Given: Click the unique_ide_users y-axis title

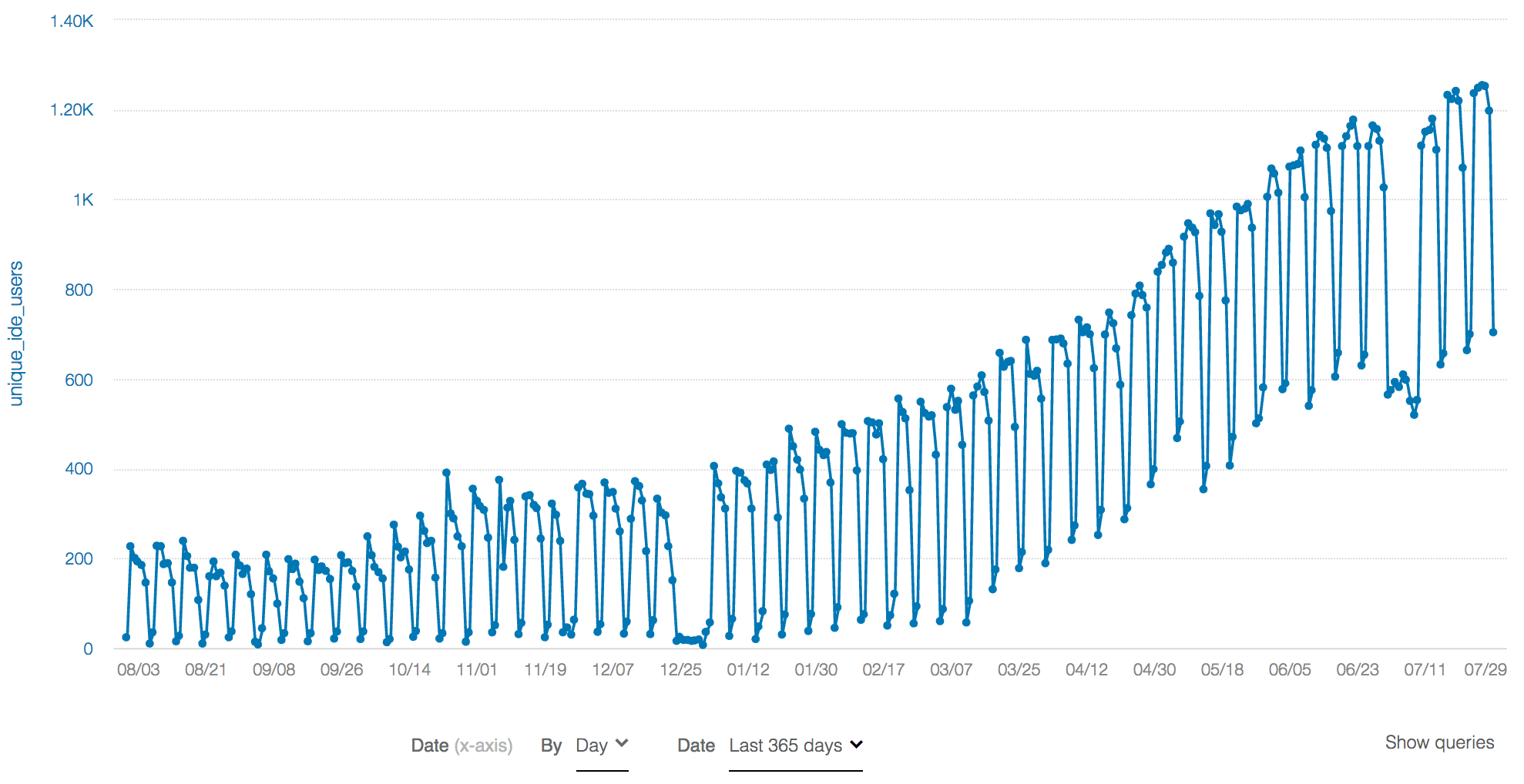Looking at the screenshot, I should 16,333.
